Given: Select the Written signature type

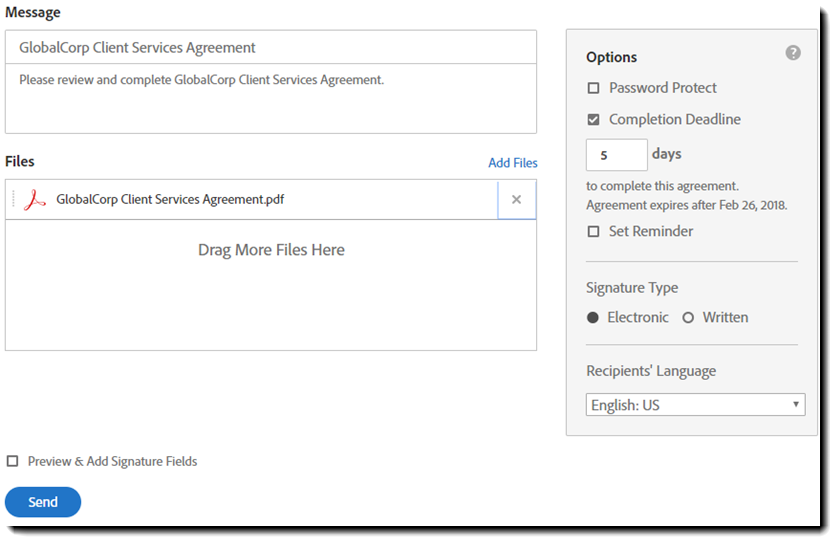Looking at the screenshot, I should [688, 318].
